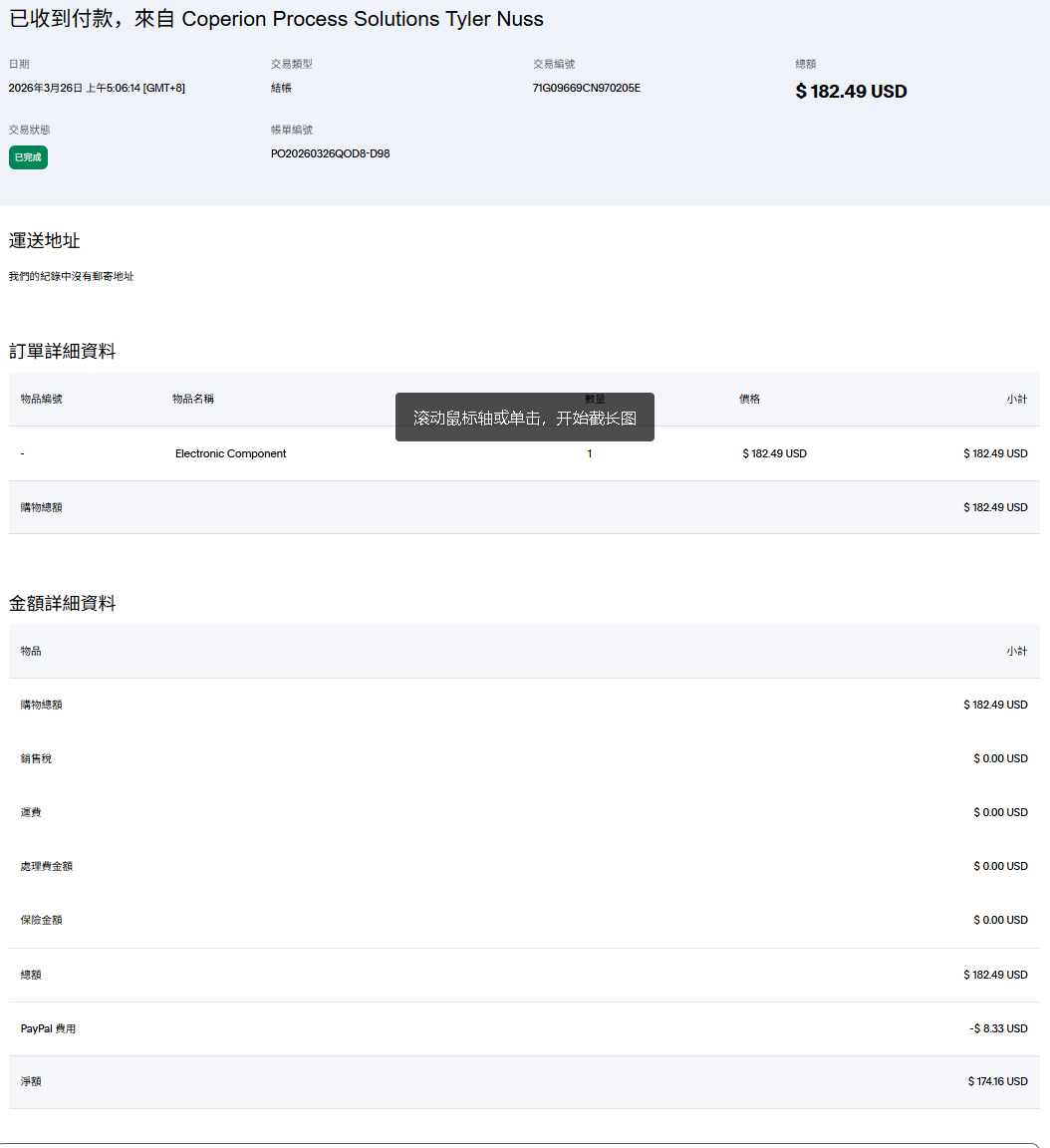Click the 運送地址 section heading

click(x=44, y=241)
